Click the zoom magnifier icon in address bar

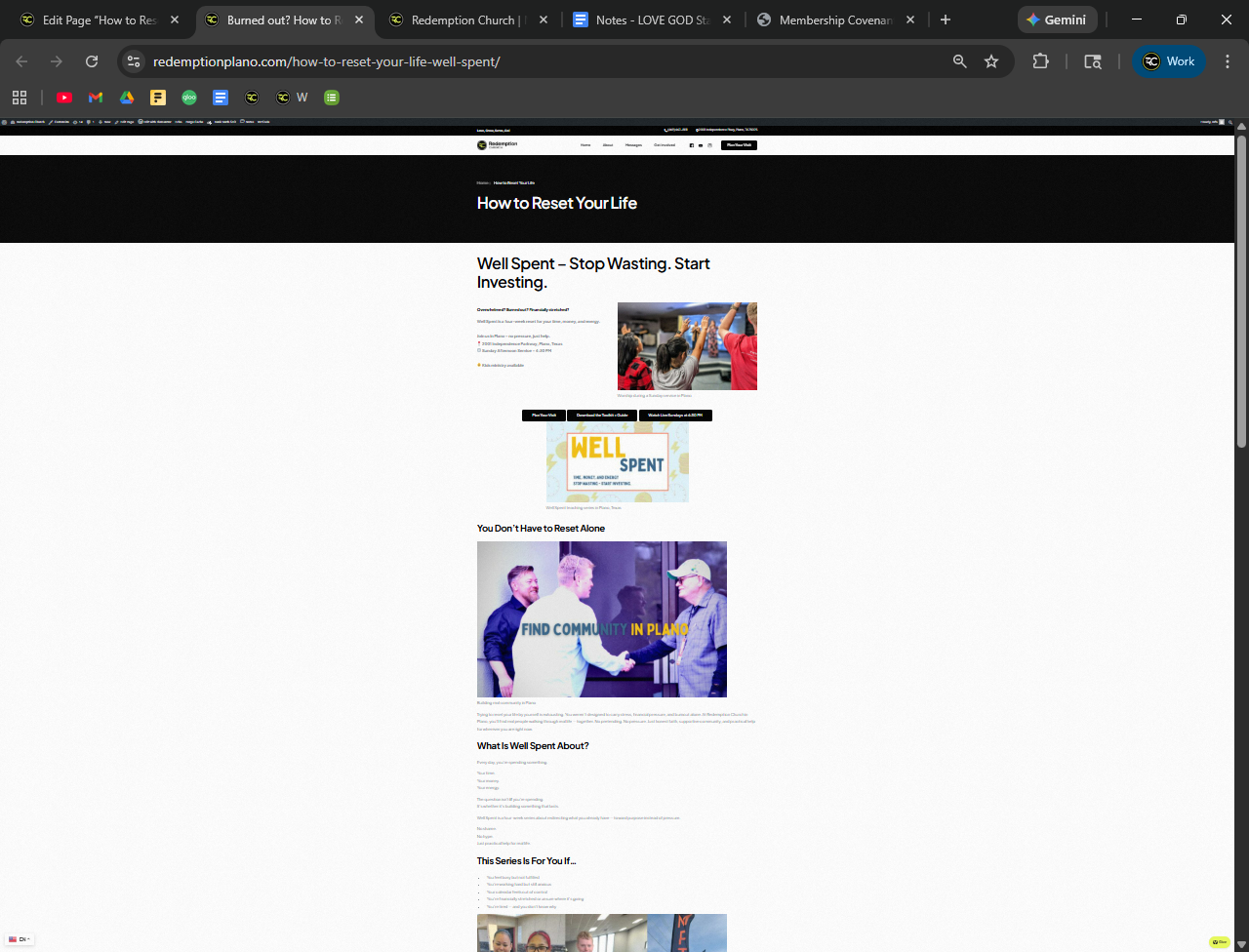coord(960,61)
